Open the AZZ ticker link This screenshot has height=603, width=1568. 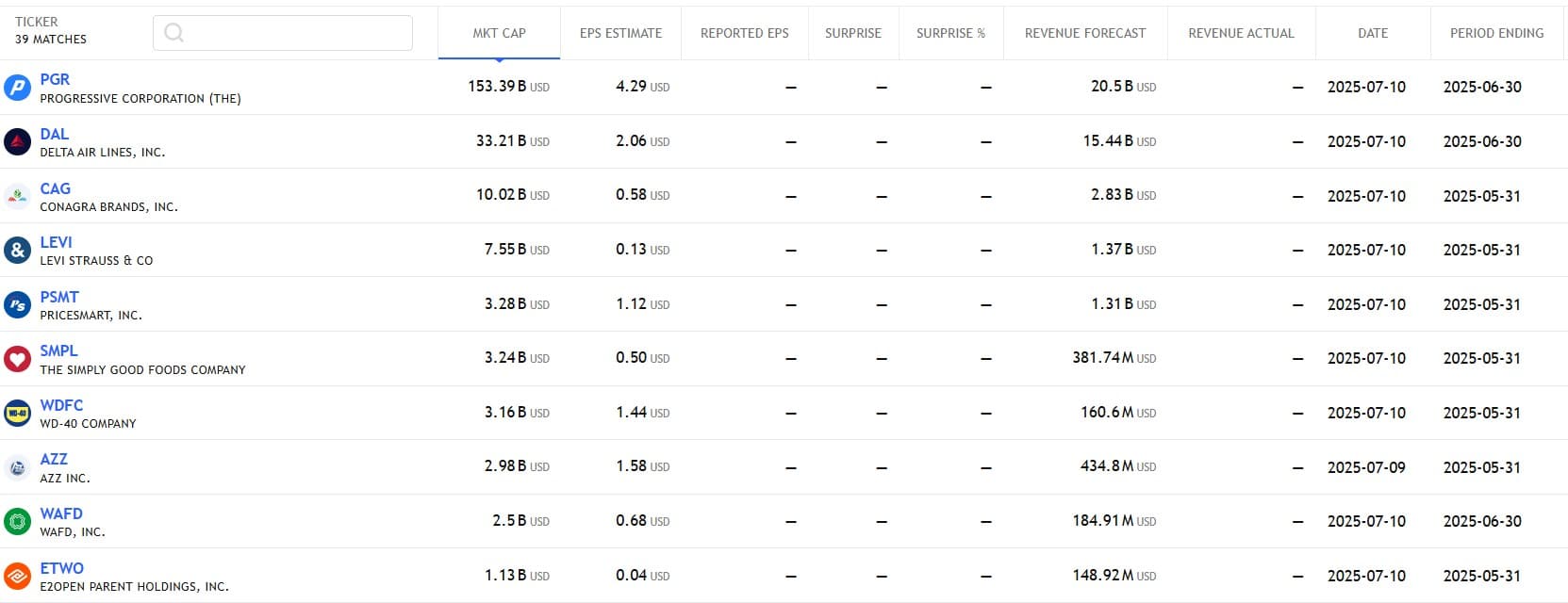(x=54, y=459)
